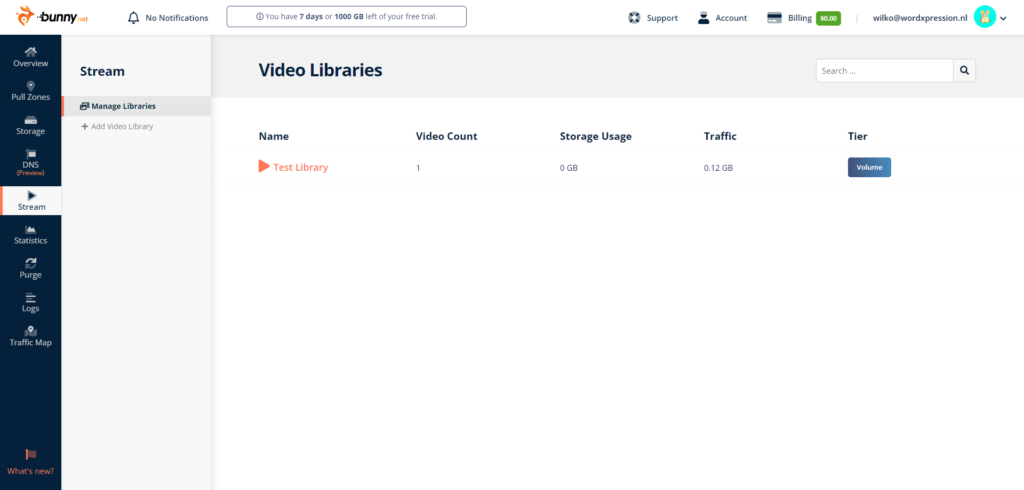Open Traffic Map icon
The height and width of the screenshot is (490, 1024).
(x=31, y=331)
